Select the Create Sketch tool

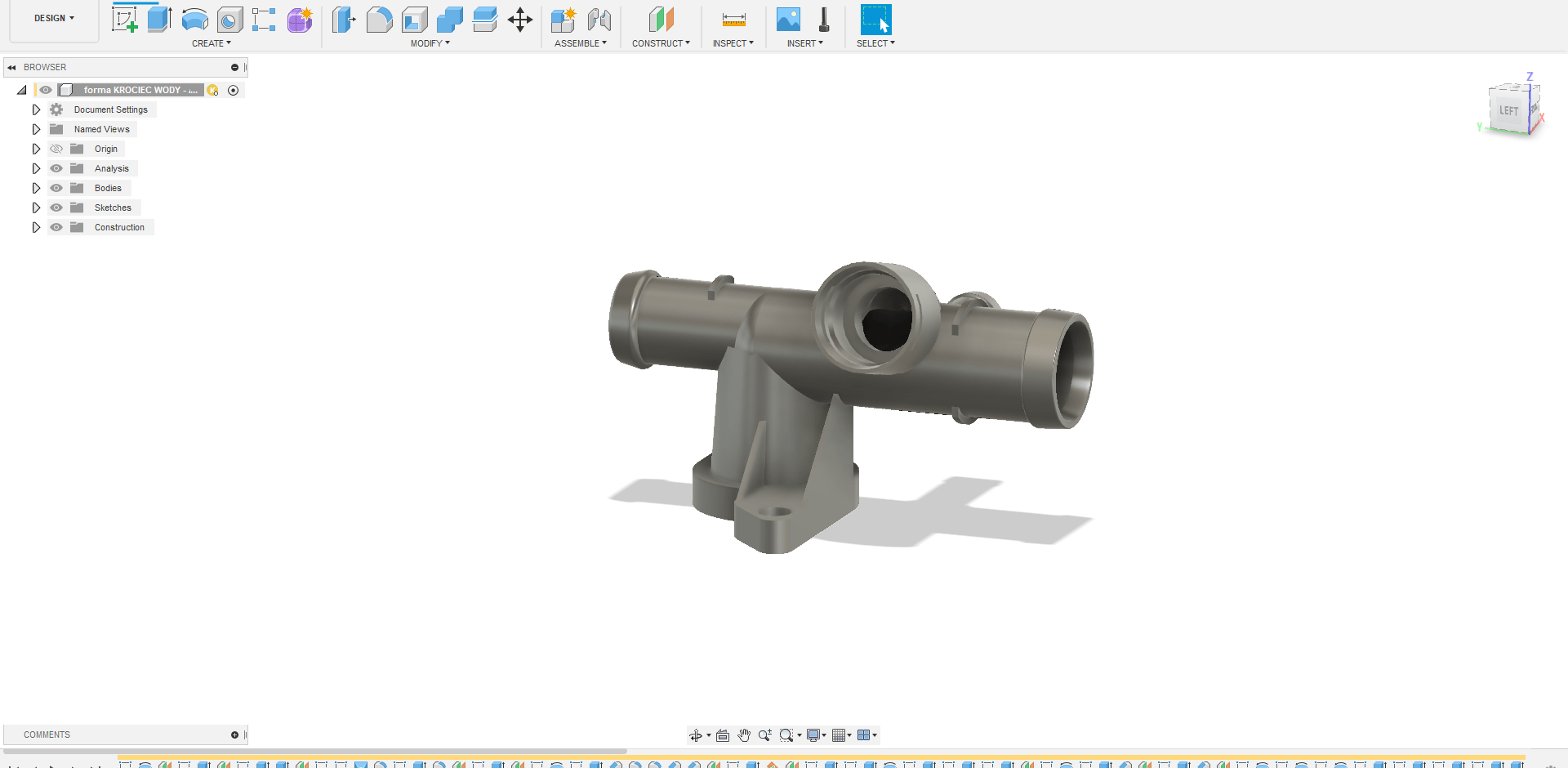pos(124,20)
